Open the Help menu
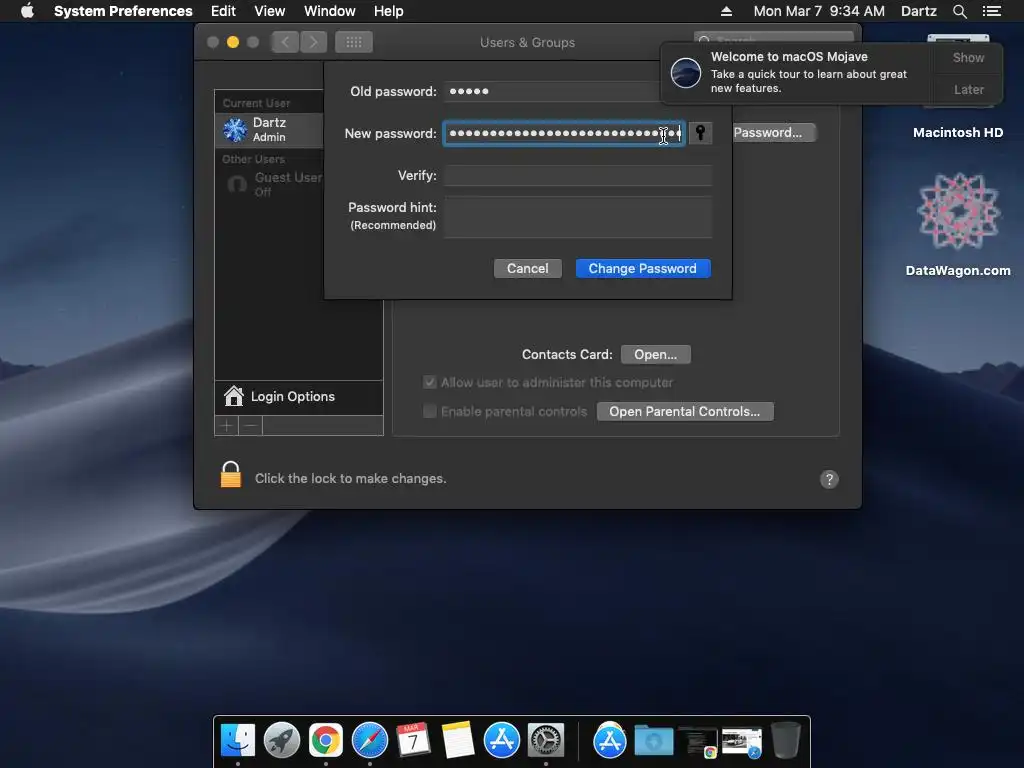 389,11
